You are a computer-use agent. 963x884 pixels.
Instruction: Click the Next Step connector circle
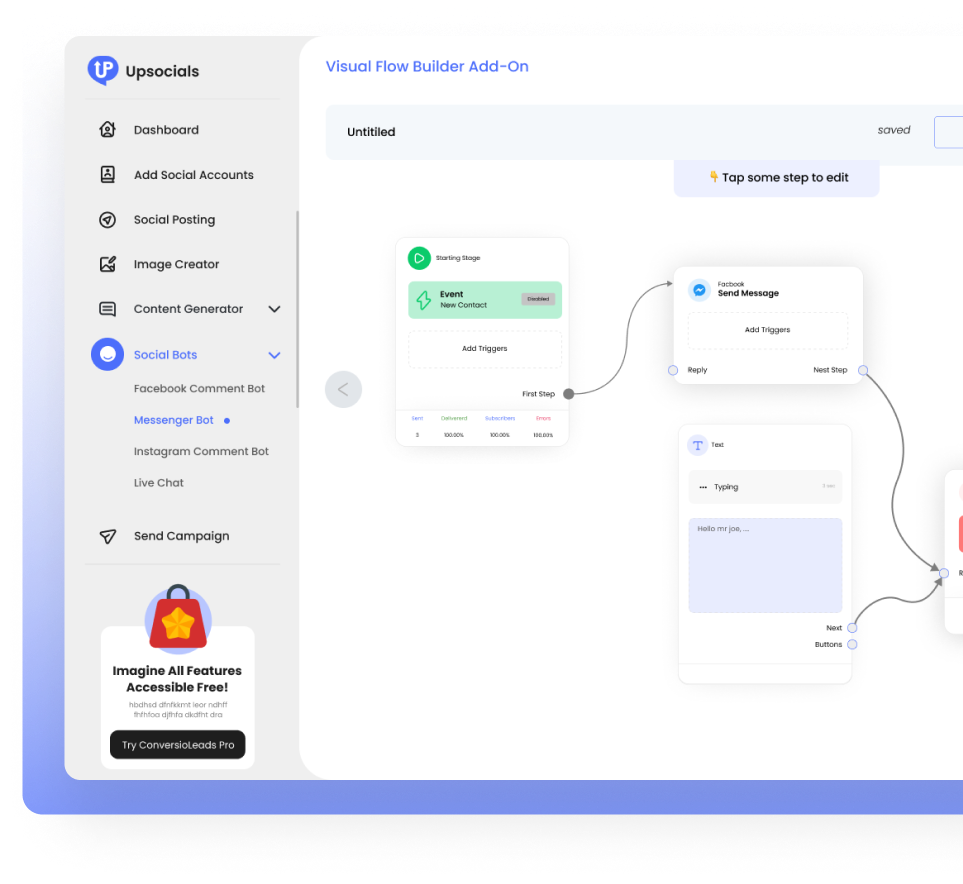863,370
